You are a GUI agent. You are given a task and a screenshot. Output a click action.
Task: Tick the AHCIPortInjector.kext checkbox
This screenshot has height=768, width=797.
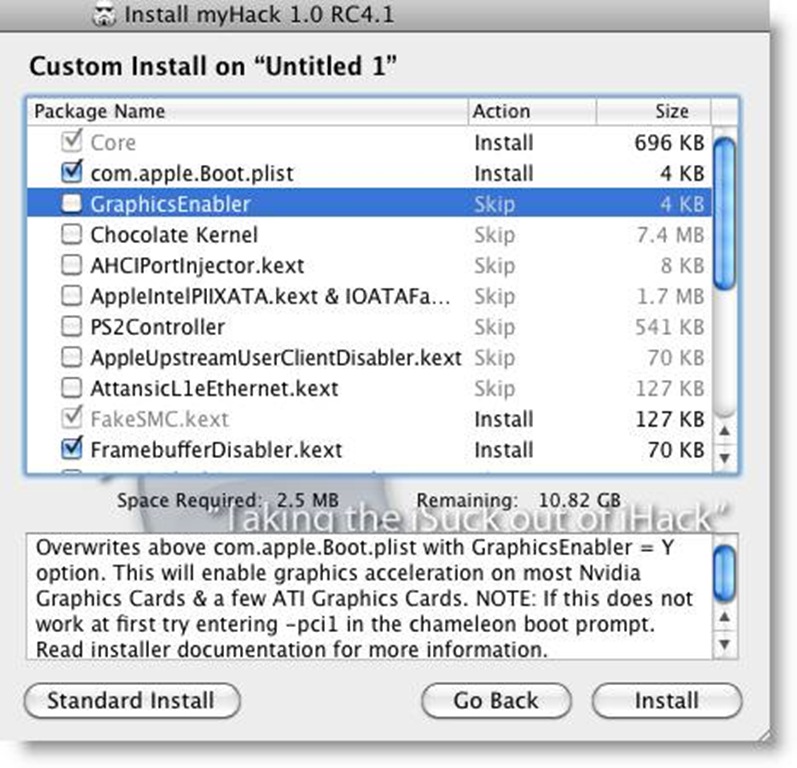pos(71,265)
